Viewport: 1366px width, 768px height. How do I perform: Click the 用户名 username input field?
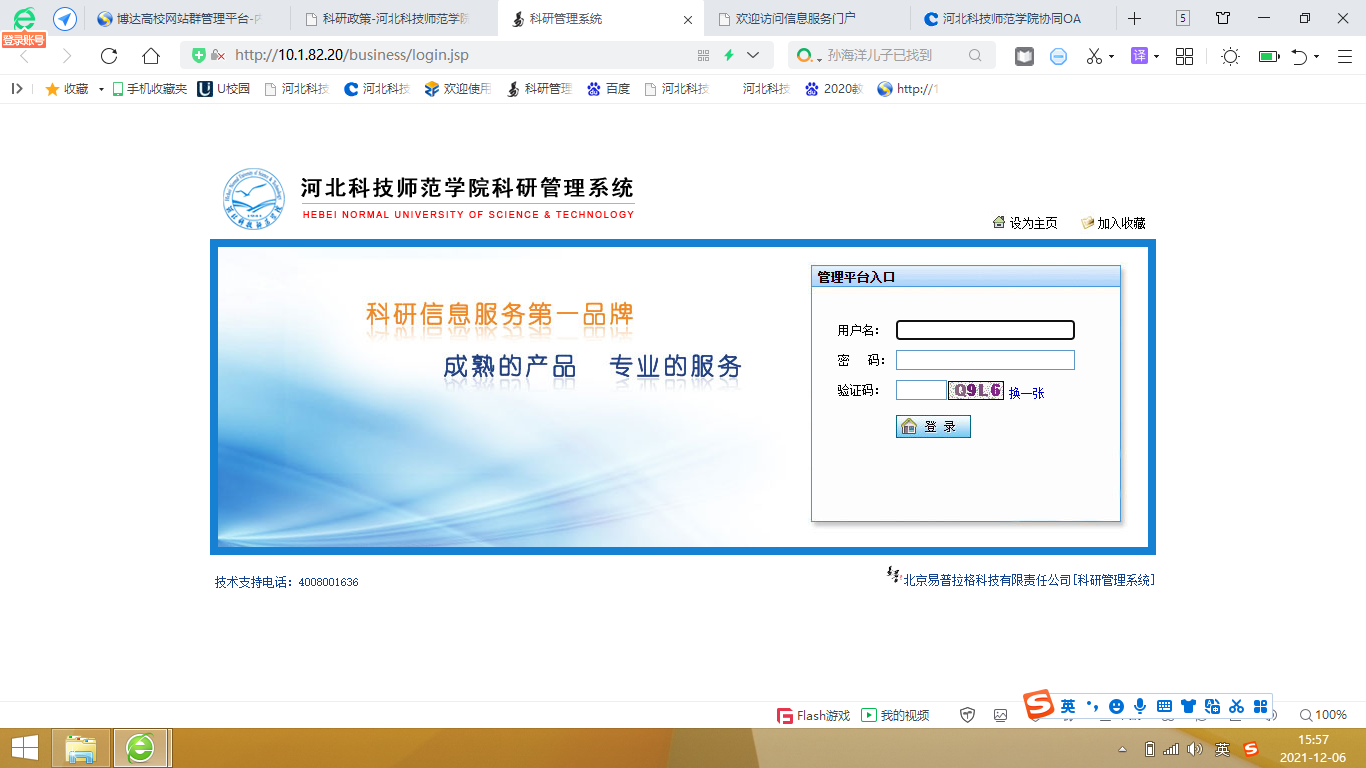point(985,330)
